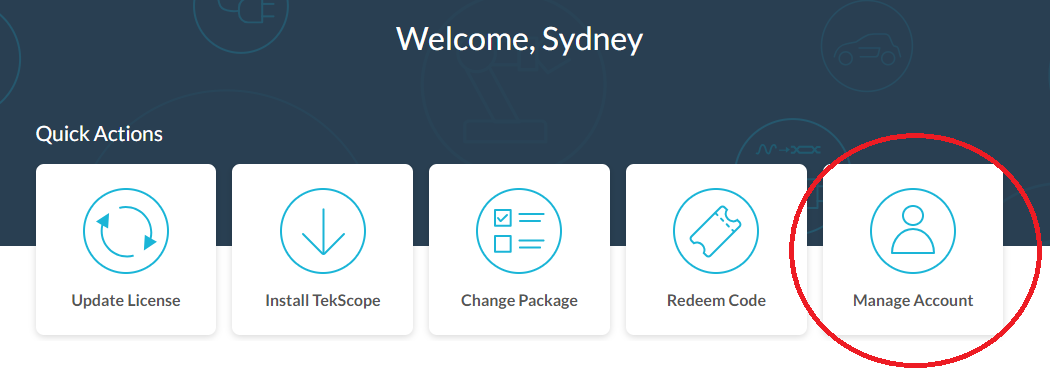The width and height of the screenshot is (1050, 380).
Task: Click the "Quick Actions" section heading
Action: (99, 134)
